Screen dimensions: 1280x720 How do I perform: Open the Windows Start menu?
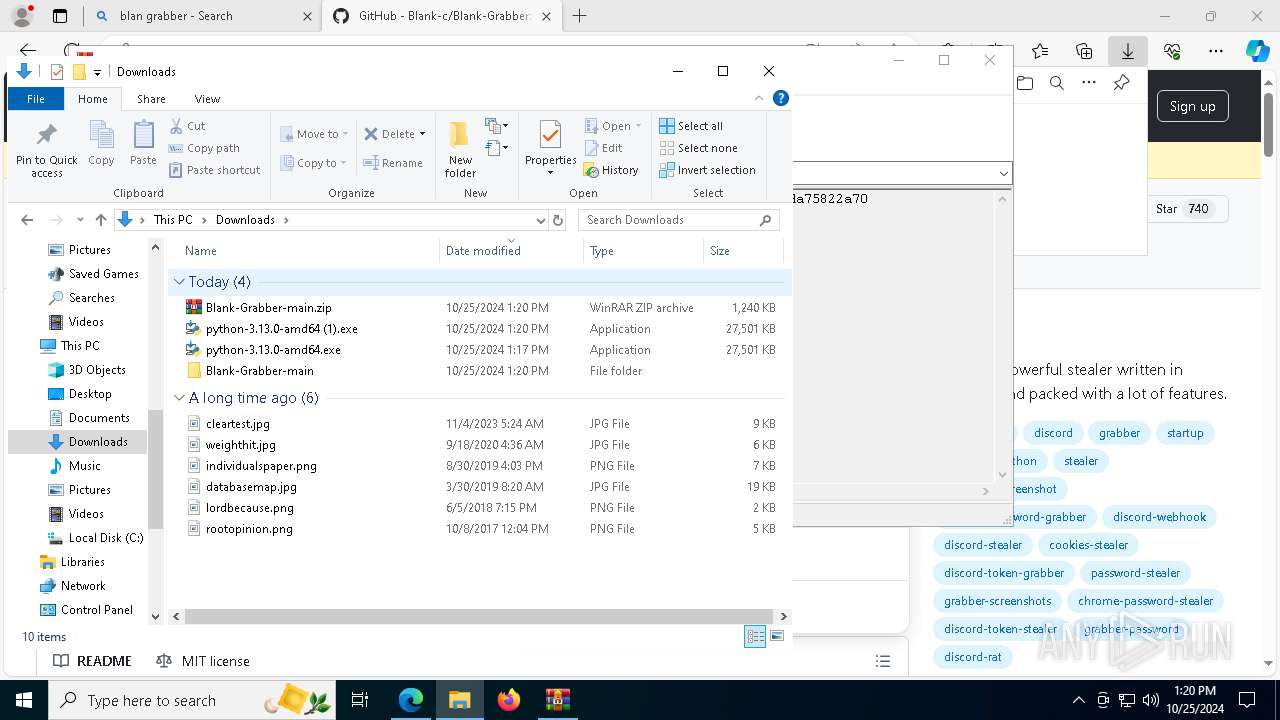click(x=24, y=700)
